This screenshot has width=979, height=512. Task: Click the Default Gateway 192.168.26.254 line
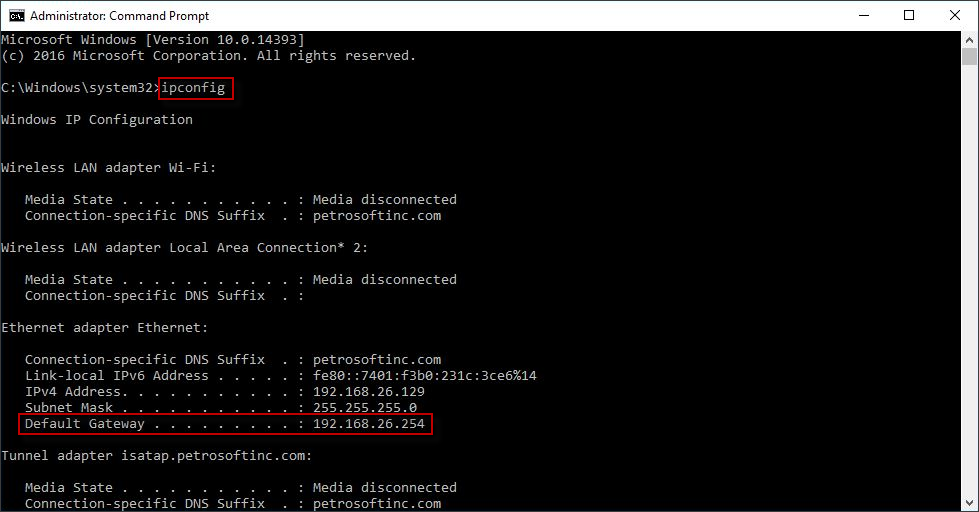click(x=225, y=424)
